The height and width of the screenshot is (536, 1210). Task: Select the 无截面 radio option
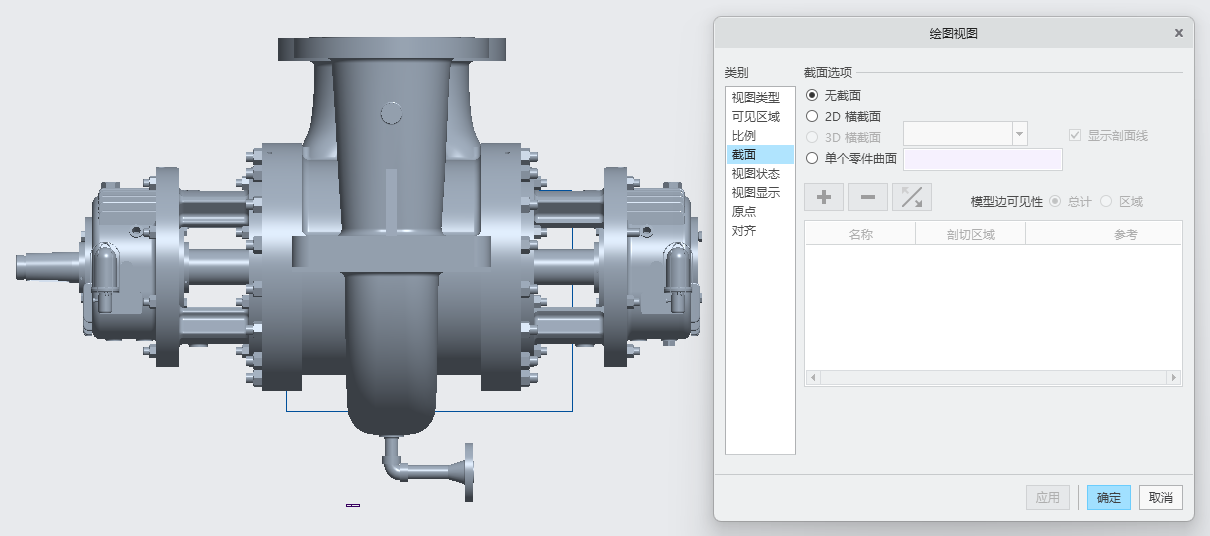point(812,96)
